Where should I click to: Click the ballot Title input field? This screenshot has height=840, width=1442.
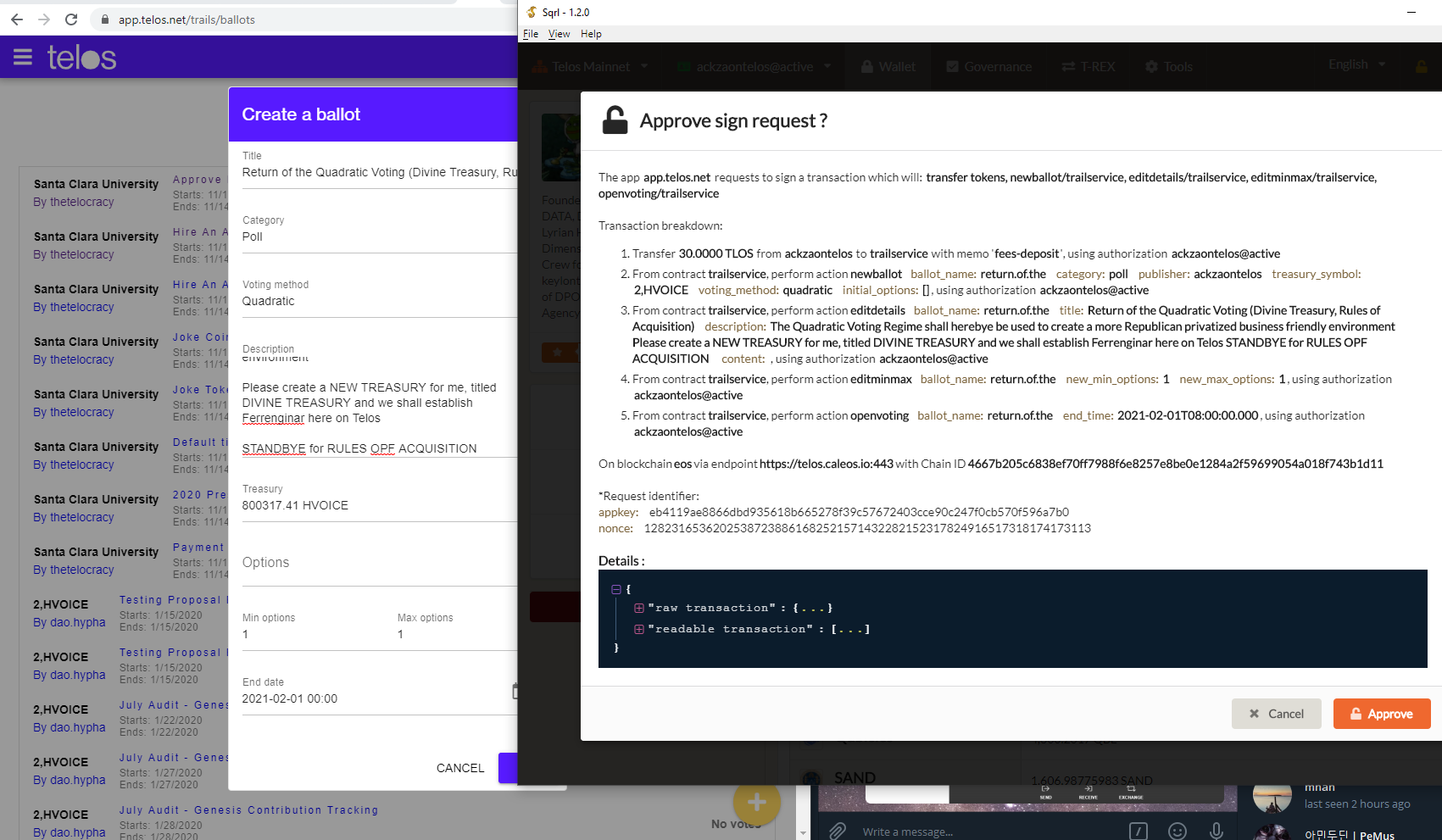[378, 172]
